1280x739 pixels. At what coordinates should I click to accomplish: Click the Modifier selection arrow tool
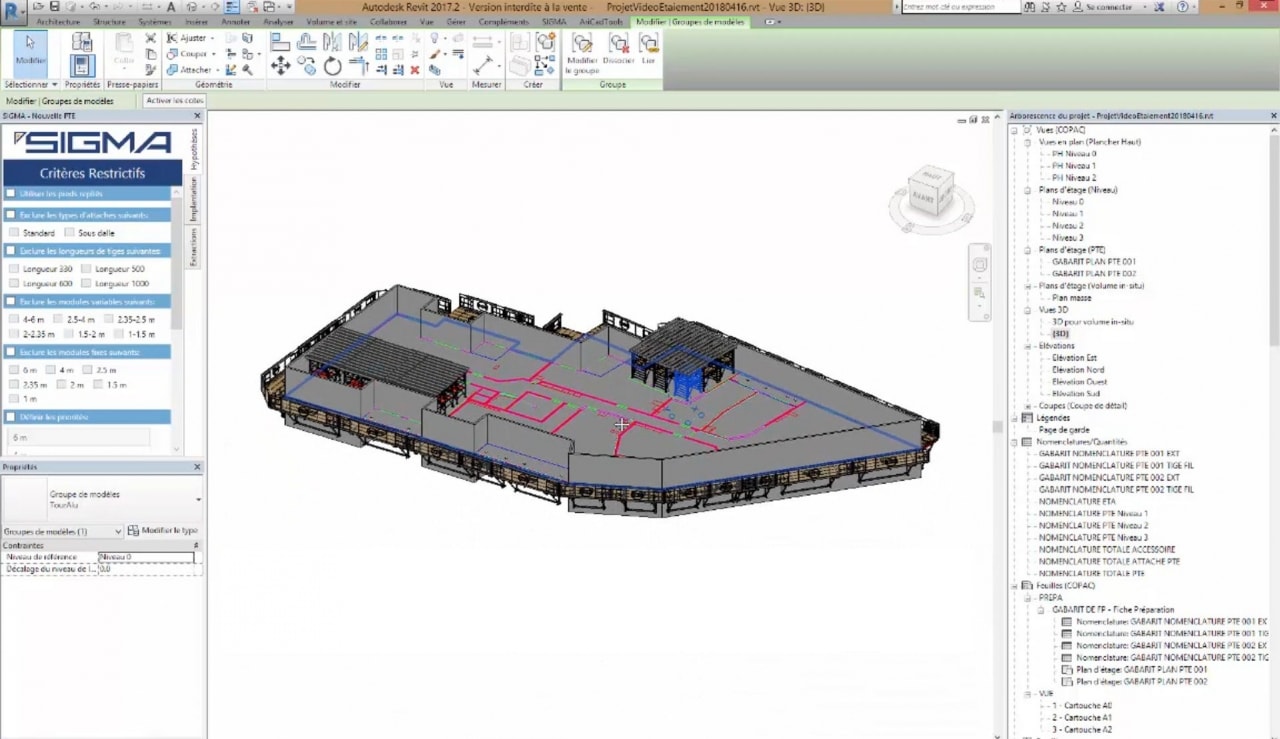point(30,49)
